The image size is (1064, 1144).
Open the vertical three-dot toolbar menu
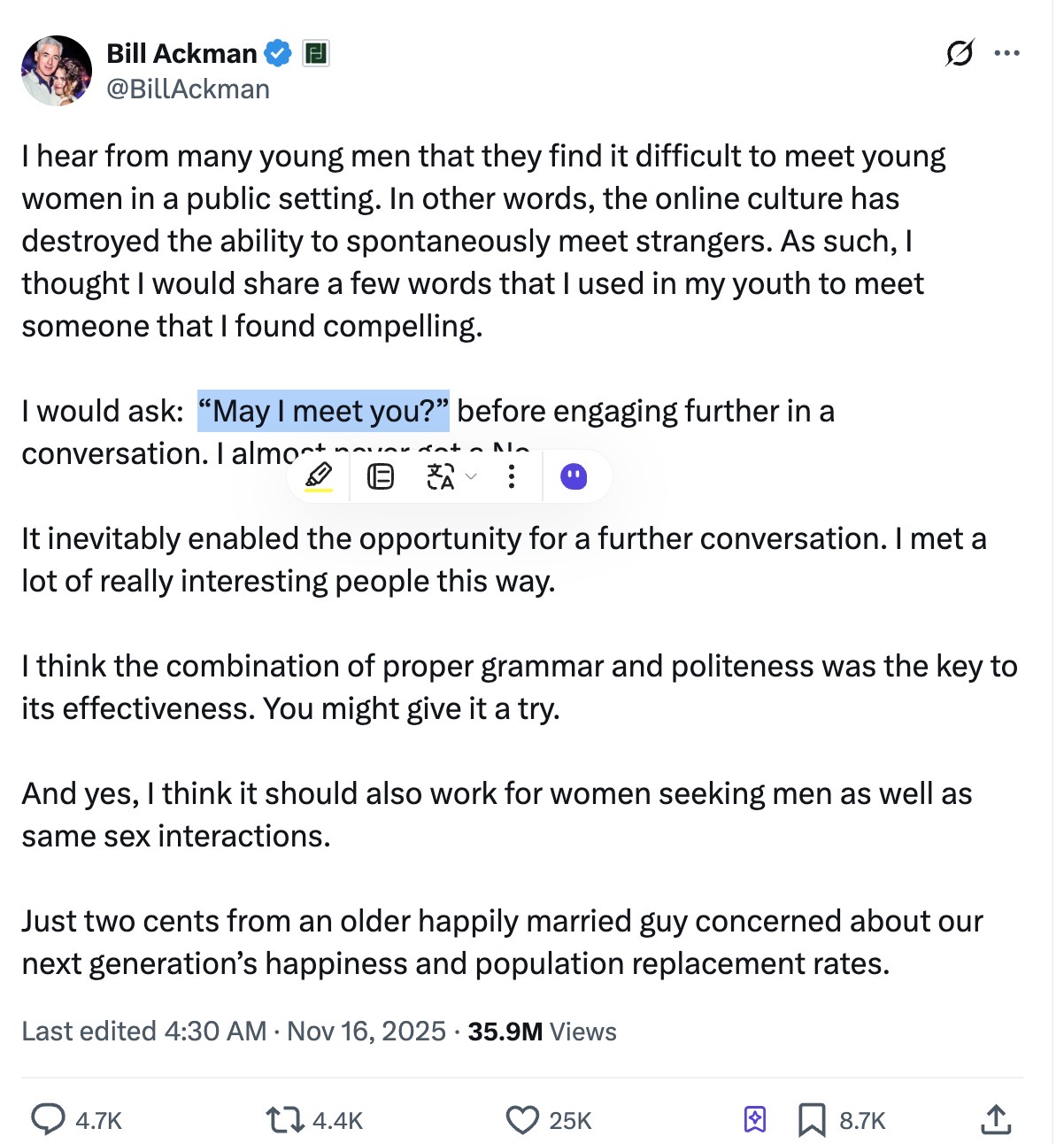point(511,477)
